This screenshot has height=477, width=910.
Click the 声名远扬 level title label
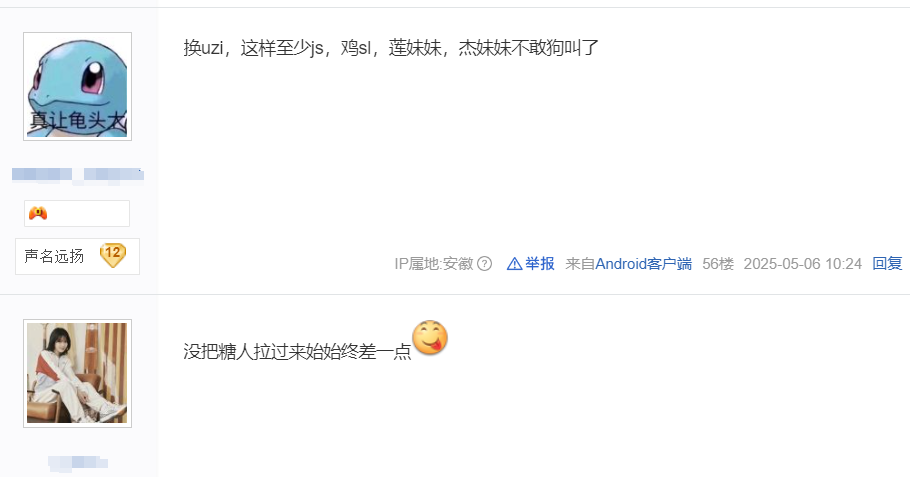coord(54,256)
